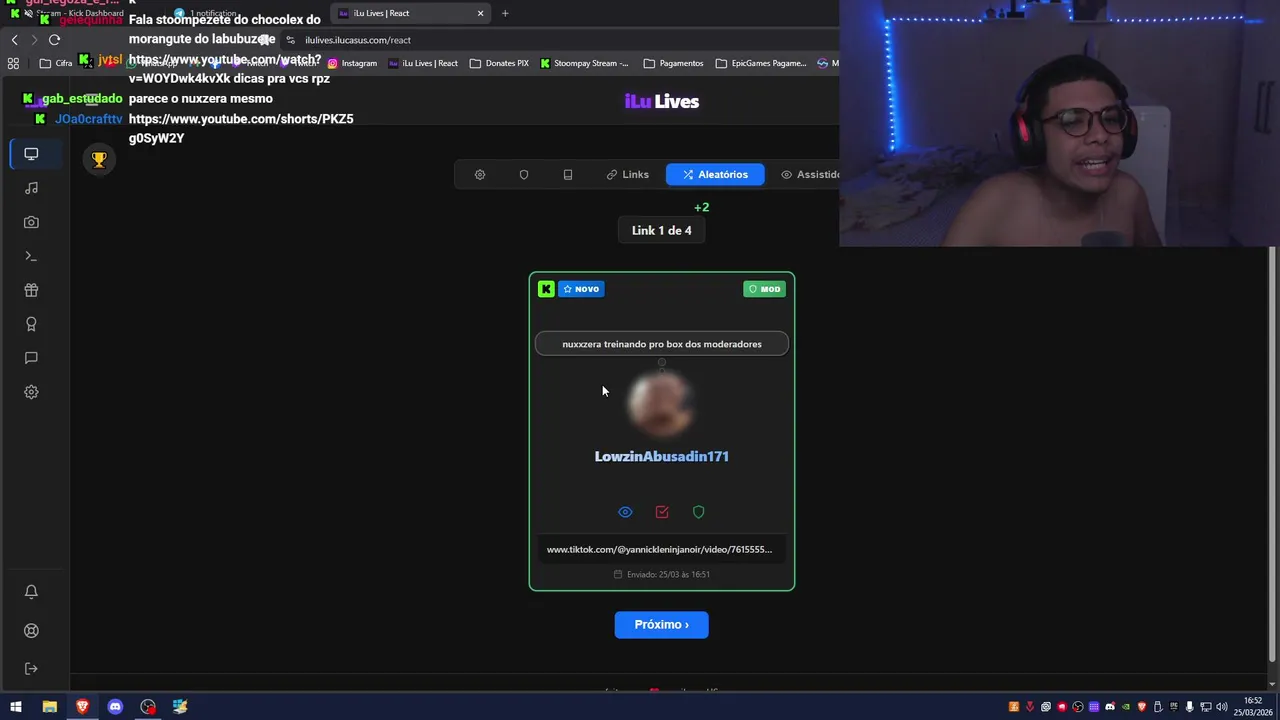The image size is (1280, 720).
Task: Click the browser reload button
Action: coord(54,40)
